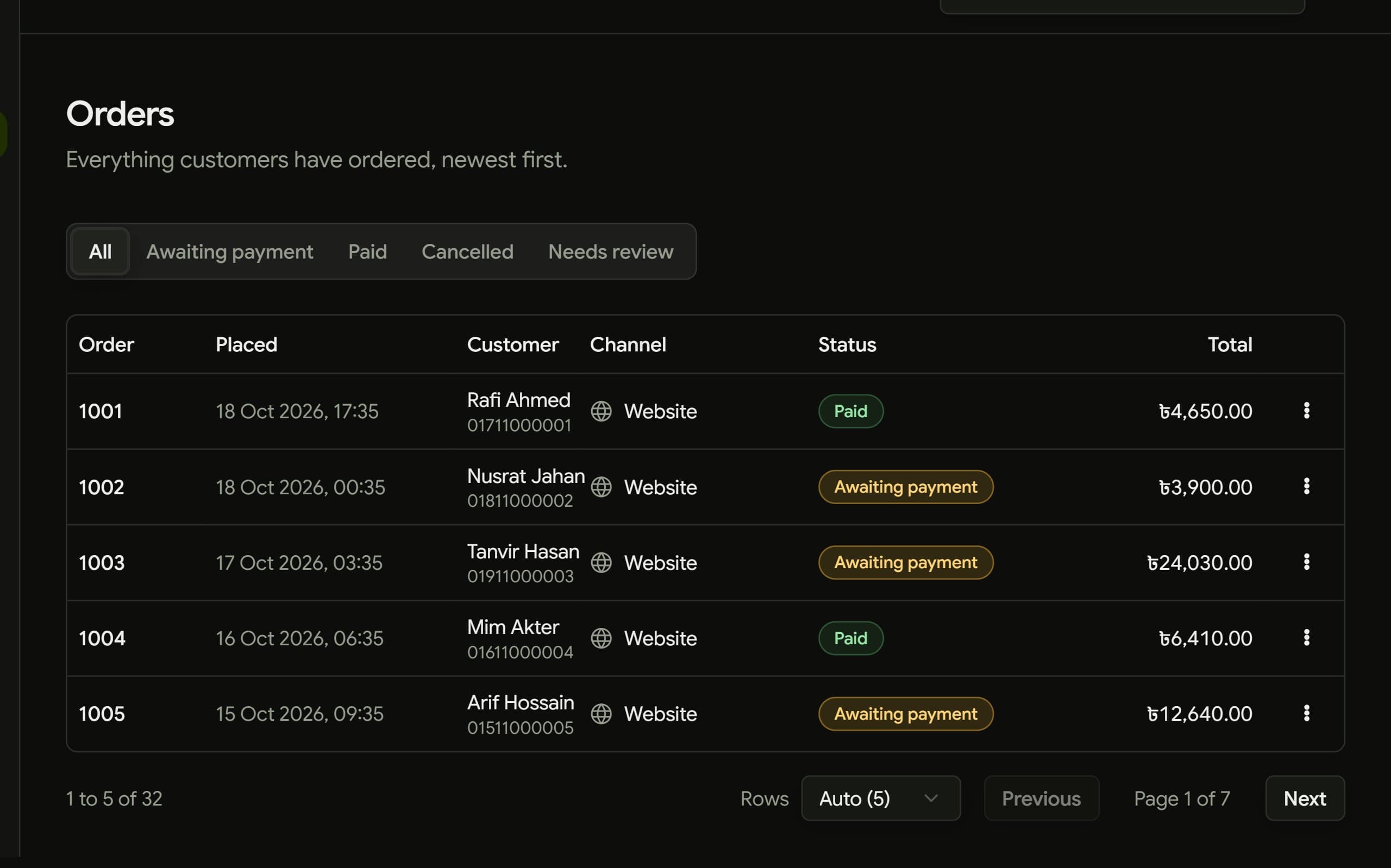Viewport: 1391px width, 868px height.
Task: Click the placed date 18 Oct 2026, 00:35
Action: tap(300, 487)
